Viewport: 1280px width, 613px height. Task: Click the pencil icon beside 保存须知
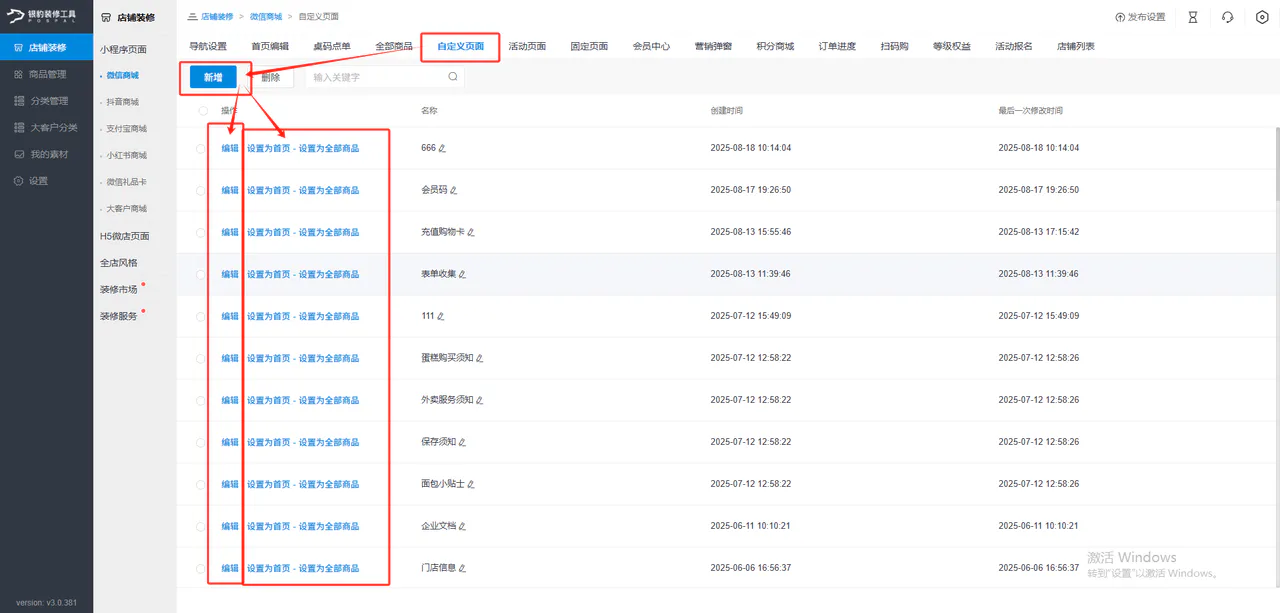click(x=462, y=442)
